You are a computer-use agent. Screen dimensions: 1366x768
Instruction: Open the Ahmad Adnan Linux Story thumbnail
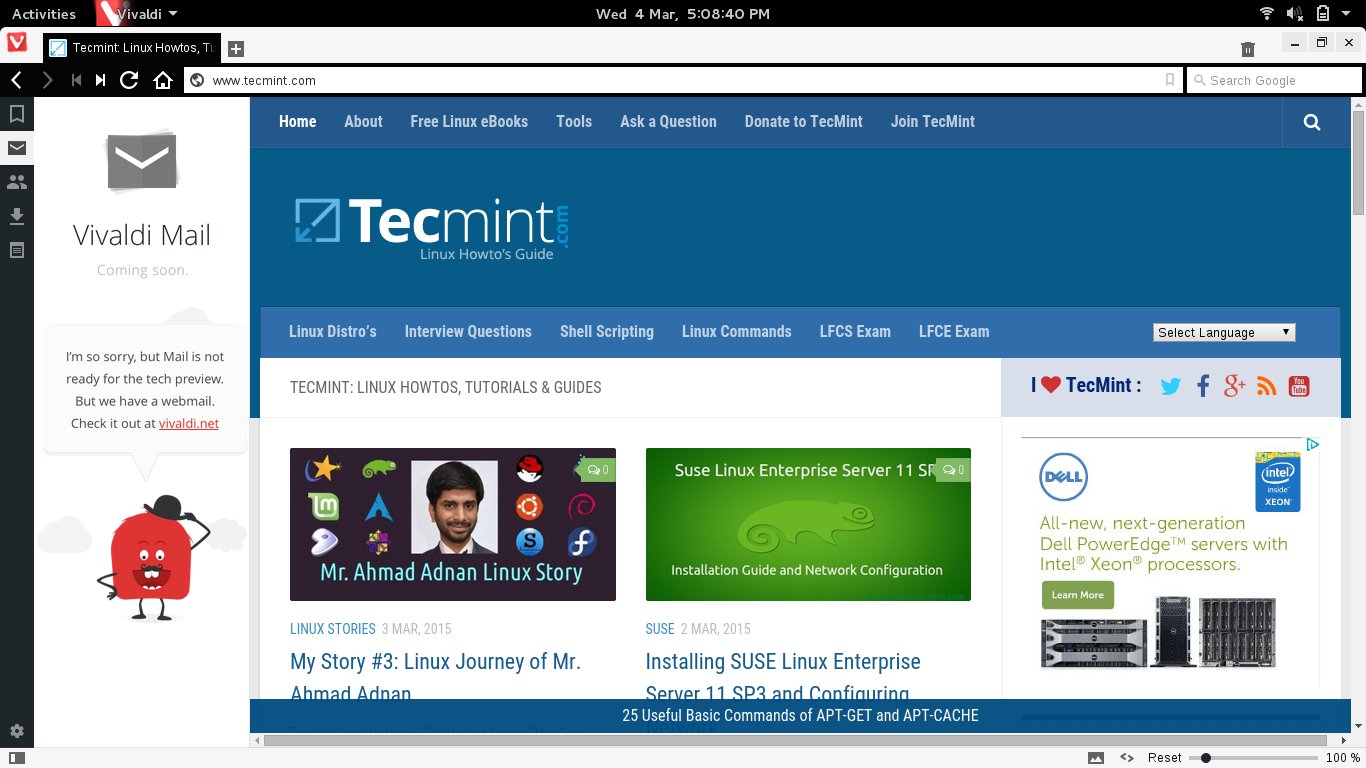pyautogui.click(x=453, y=524)
